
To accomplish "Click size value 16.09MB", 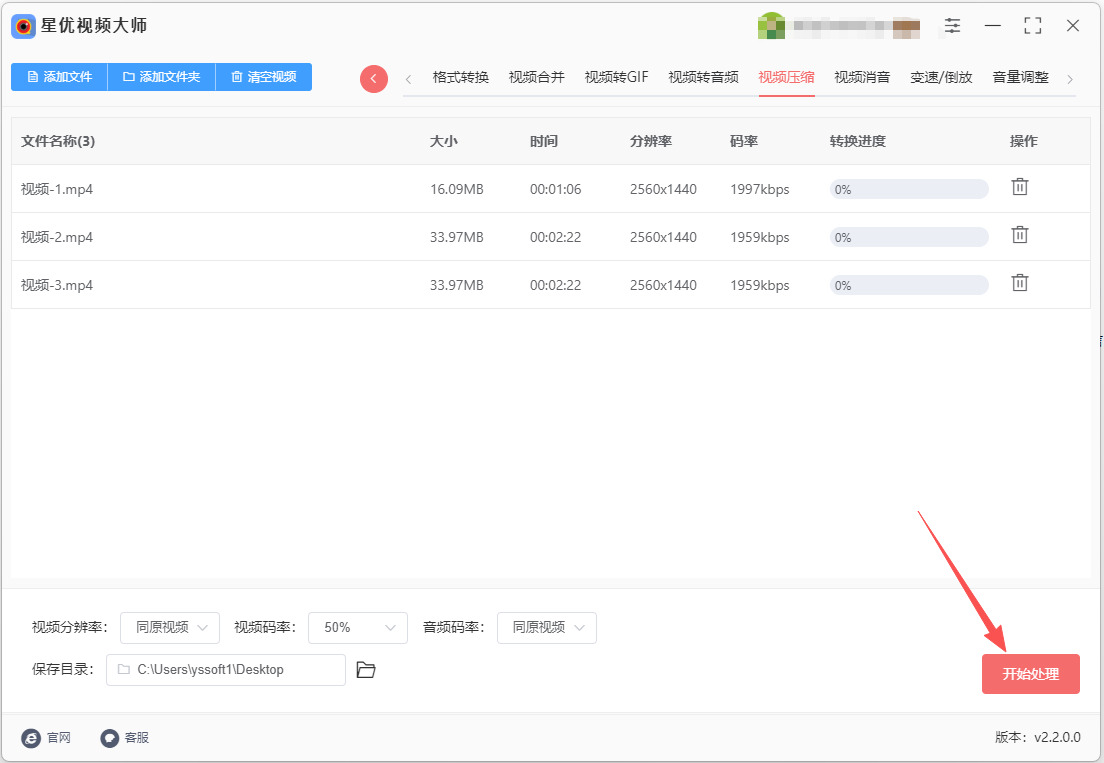I will [457, 189].
